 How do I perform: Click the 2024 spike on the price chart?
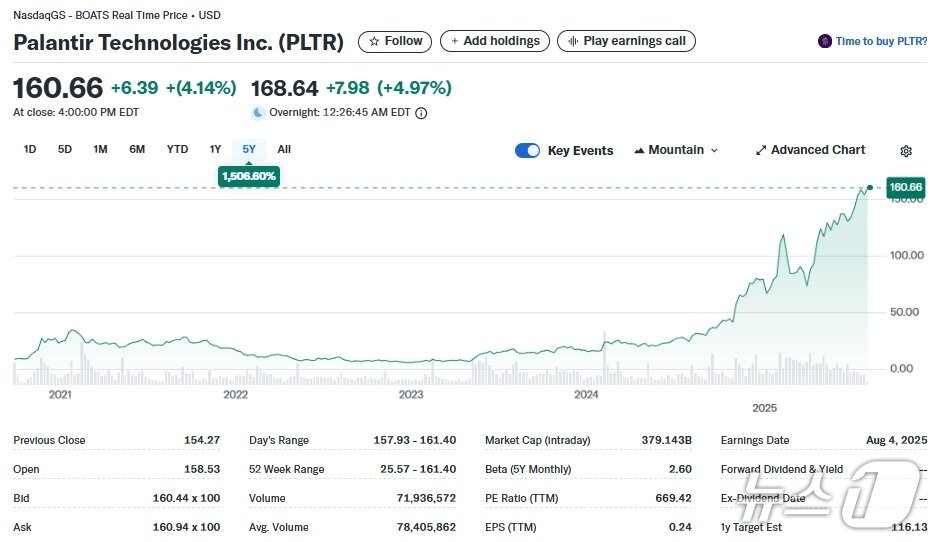point(604,334)
